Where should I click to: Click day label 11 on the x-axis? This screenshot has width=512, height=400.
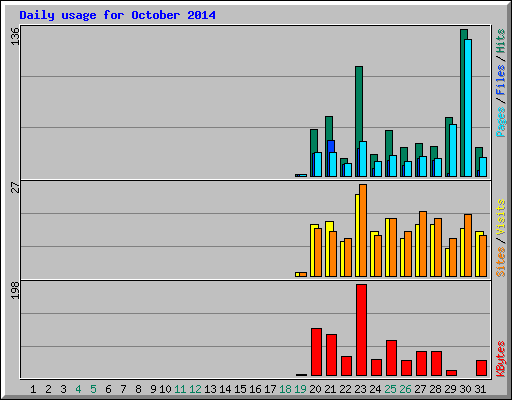(x=180, y=389)
